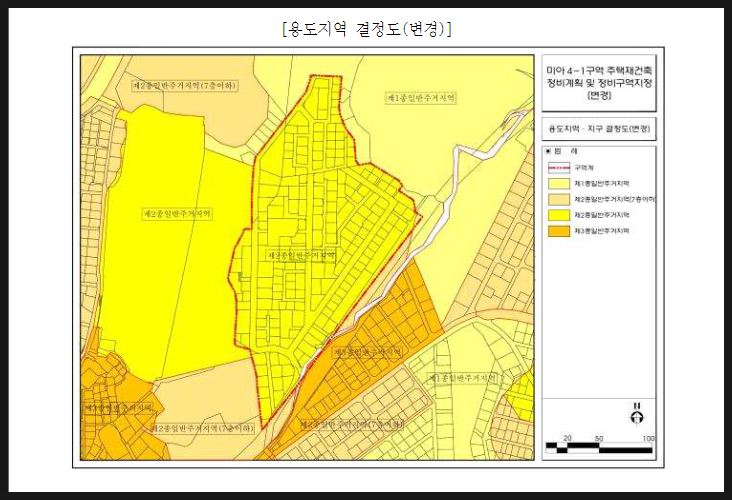732x500 pixels.
Task: Click the 구역계 legend label text
Action: pos(584,168)
